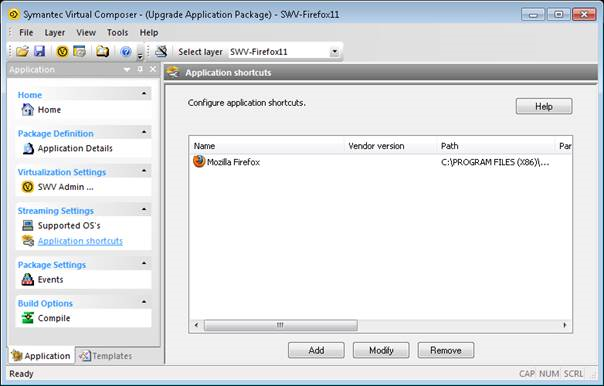Select Application Details text
The image size is (604, 386).
point(75,148)
